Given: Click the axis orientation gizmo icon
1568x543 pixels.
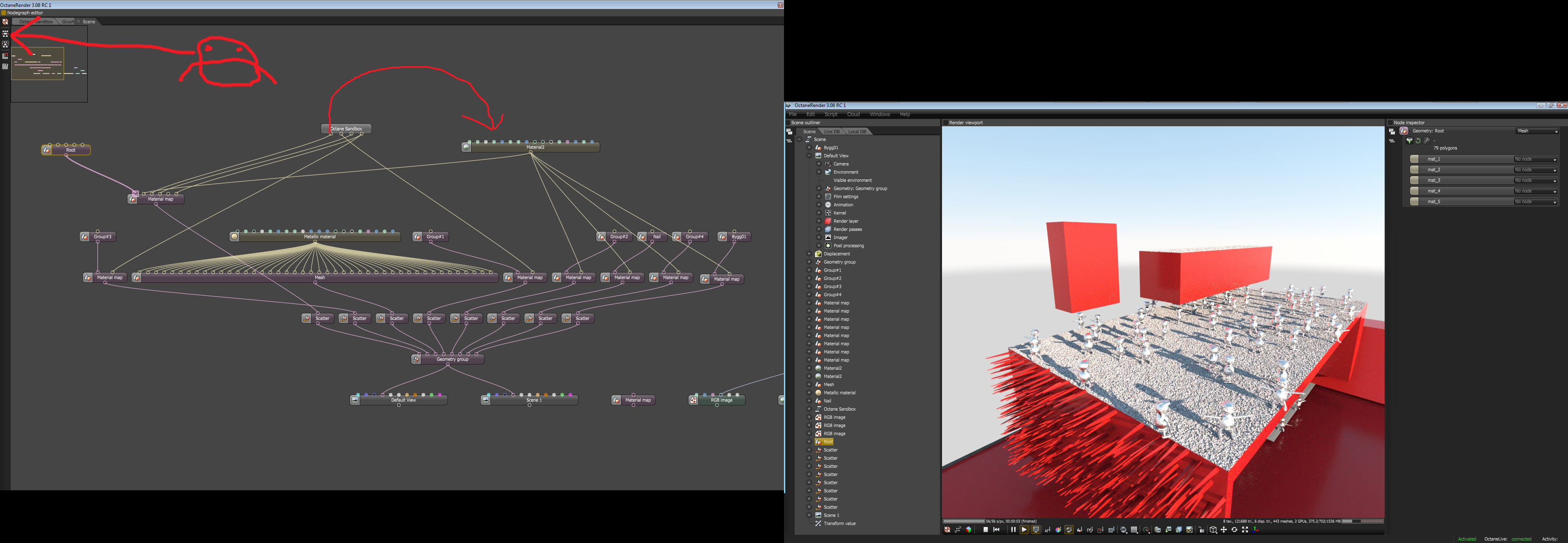Looking at the screenshot, I should [x=1256, y=530].
